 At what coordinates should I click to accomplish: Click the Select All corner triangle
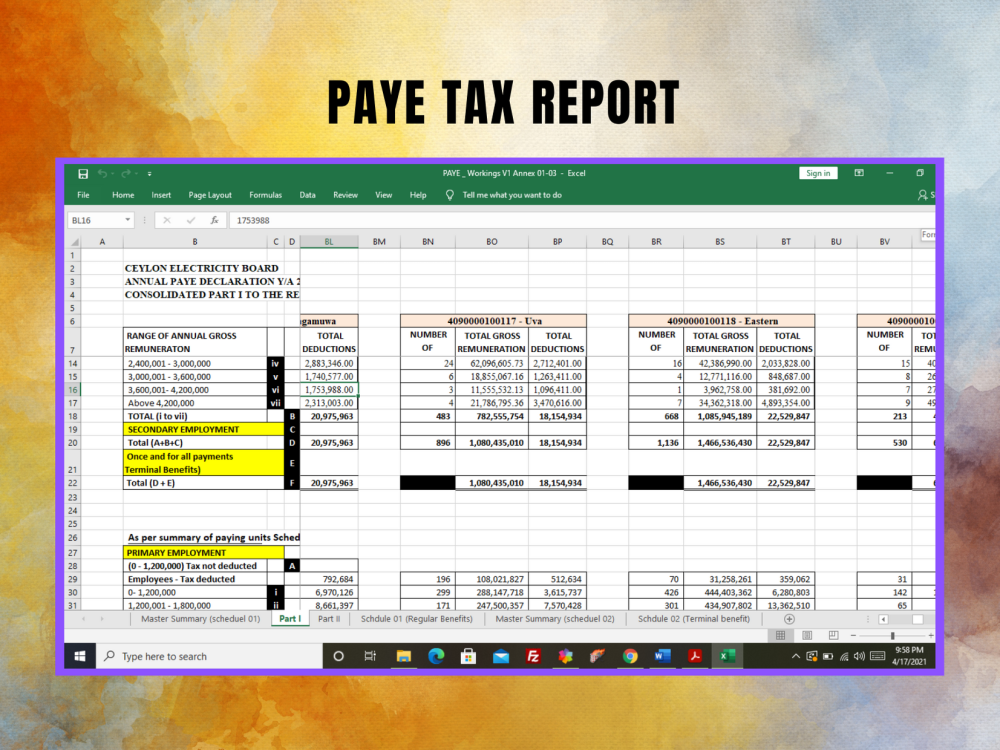coord(74,242)
